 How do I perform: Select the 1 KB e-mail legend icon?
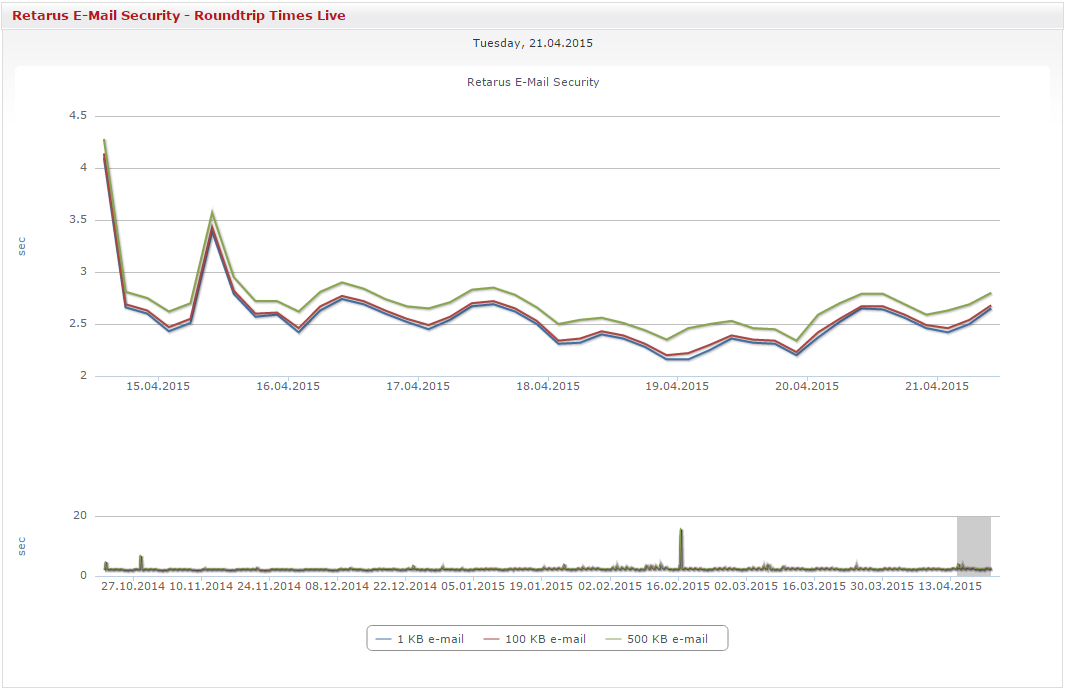(x=385, y=638)
